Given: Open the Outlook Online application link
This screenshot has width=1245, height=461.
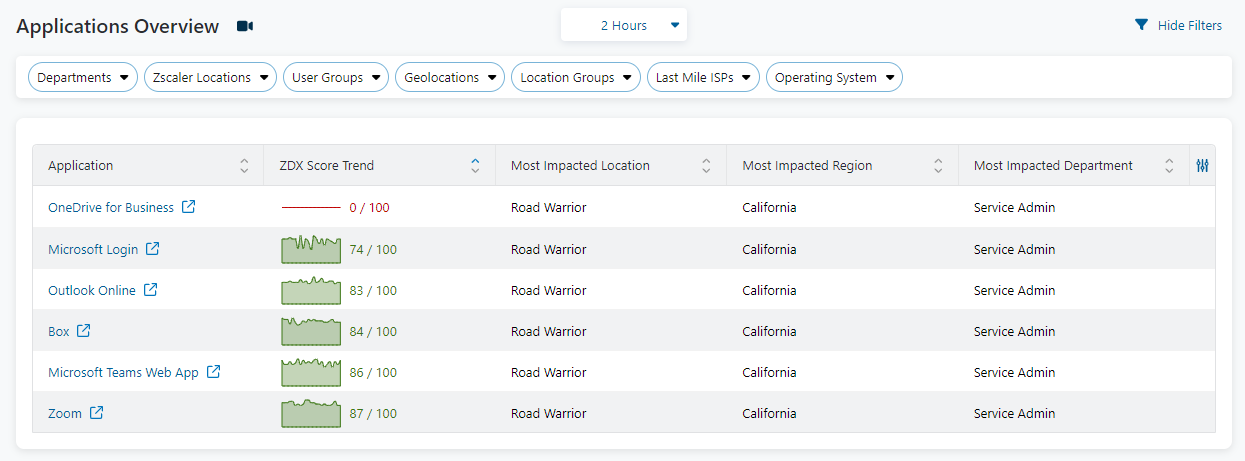Looking at the screenshot, I should click(x=92, y=290).
